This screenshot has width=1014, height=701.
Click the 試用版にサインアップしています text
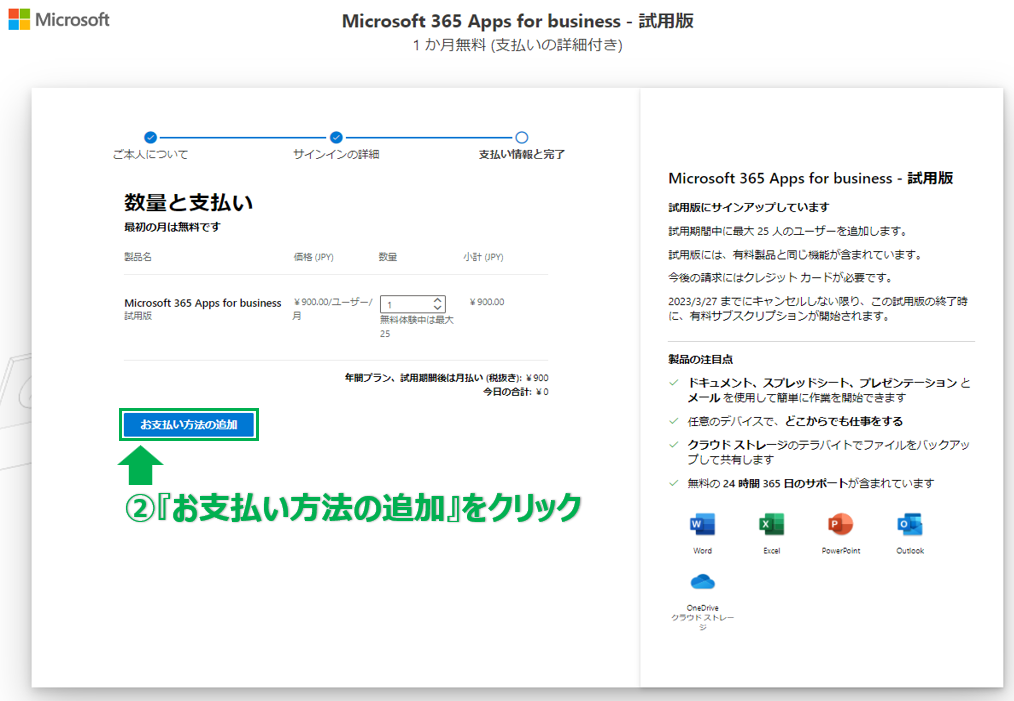pyautogui.click(x=749, y=208)
